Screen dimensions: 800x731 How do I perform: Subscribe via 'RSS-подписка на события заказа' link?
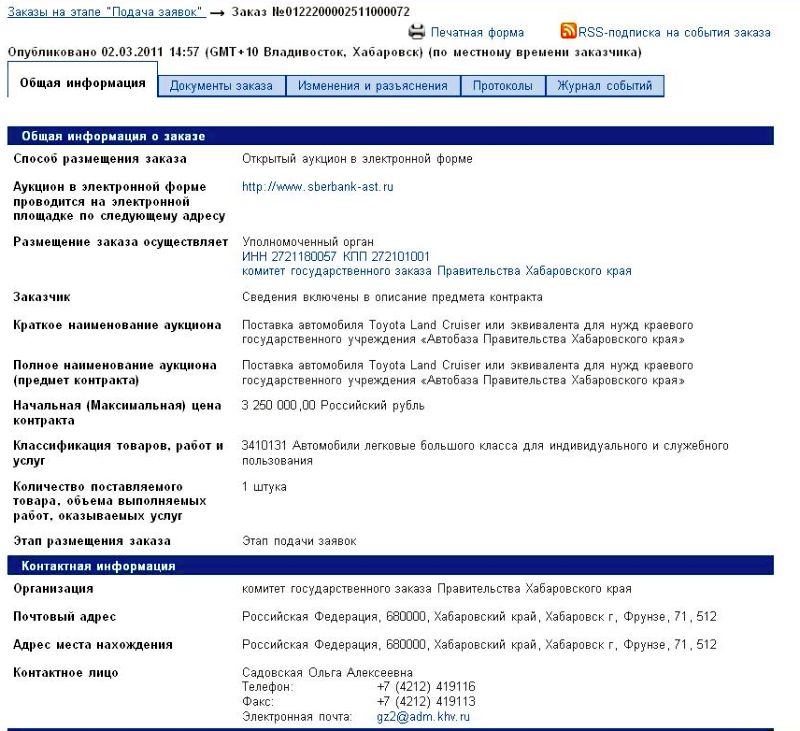pos(675,32)
